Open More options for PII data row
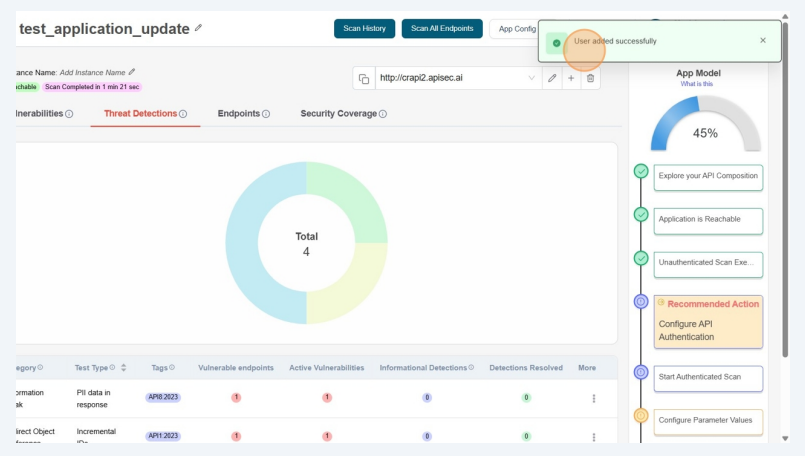This screenshot has height=456, width=805. point(593,398)
